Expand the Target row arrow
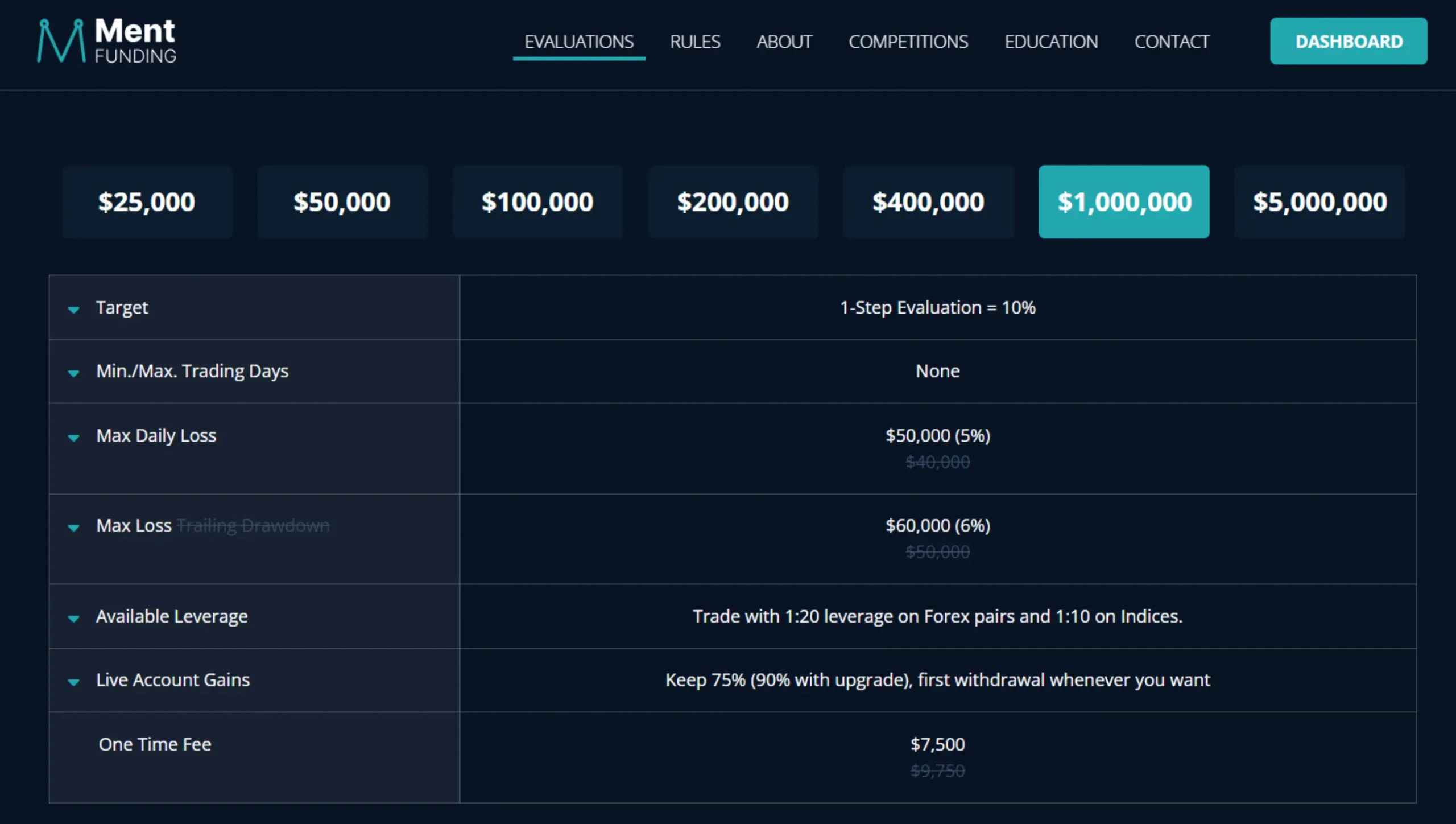This screenshot has height=824, width=1456. click(74, 310)
